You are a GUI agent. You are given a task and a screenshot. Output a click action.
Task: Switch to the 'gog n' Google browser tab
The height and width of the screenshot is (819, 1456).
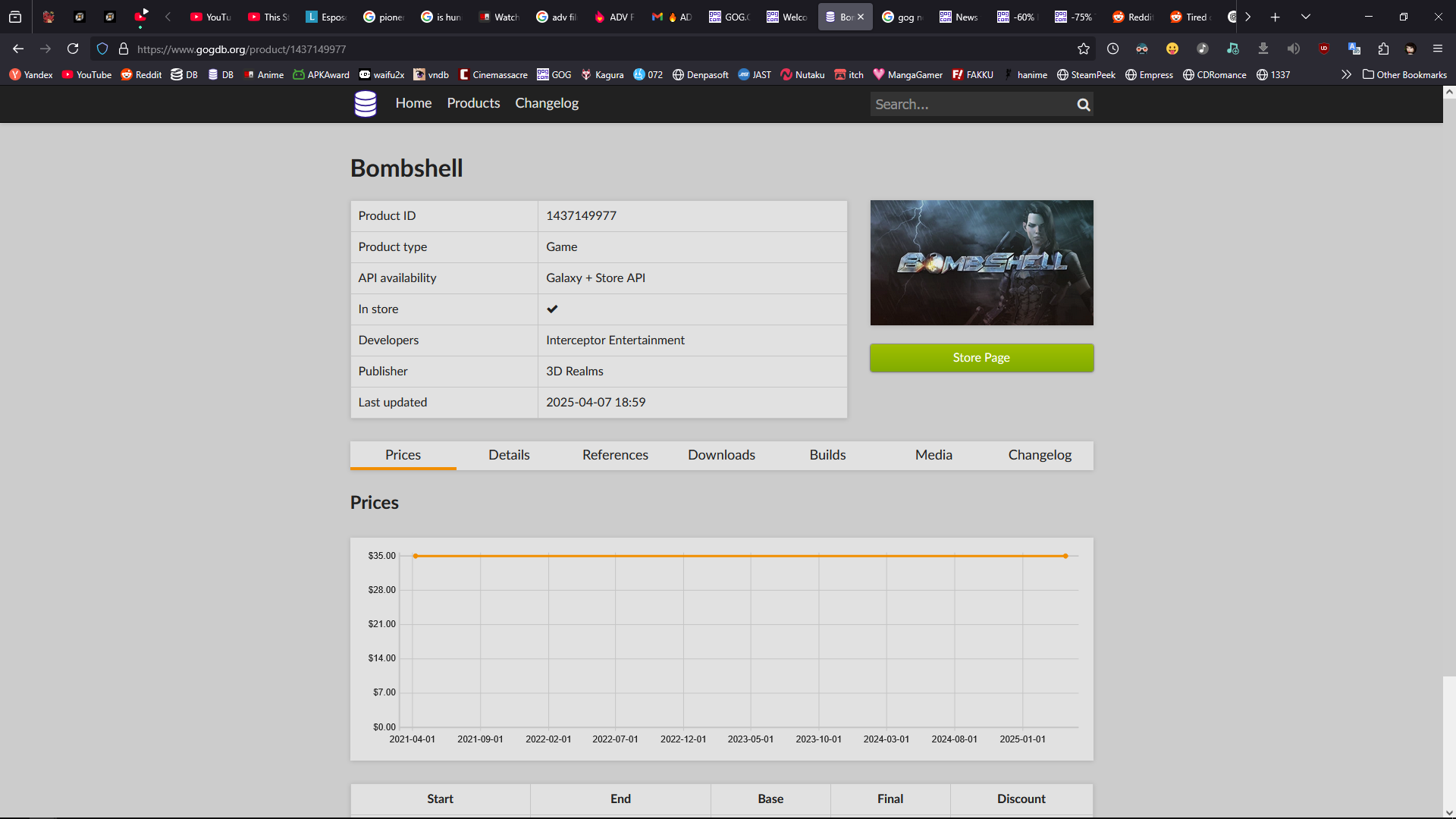[902, 17]
